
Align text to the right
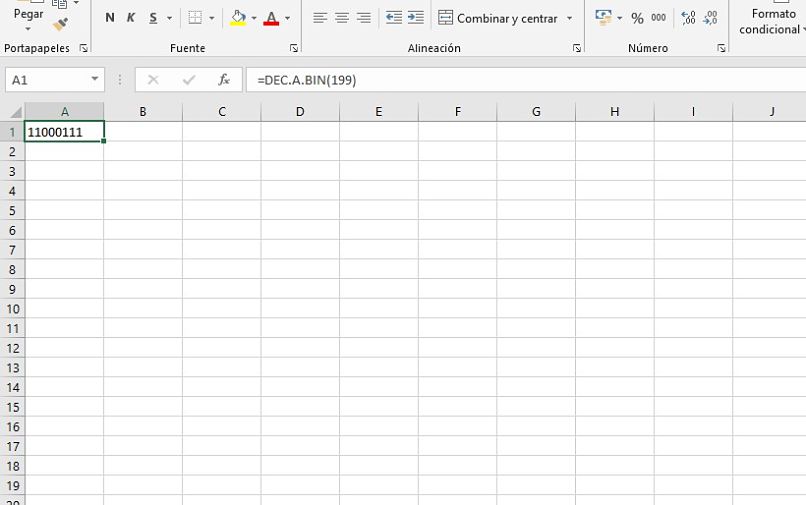[364, 19]
